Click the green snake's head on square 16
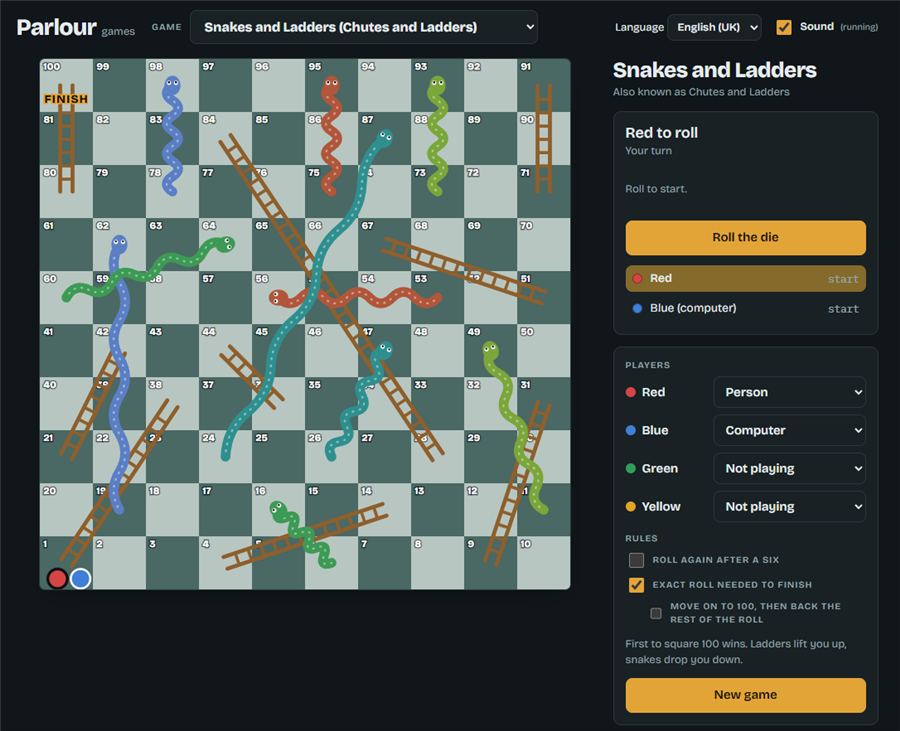Image resolution: width=900 pixels, height=731 pixels. (x=278, y=509)
